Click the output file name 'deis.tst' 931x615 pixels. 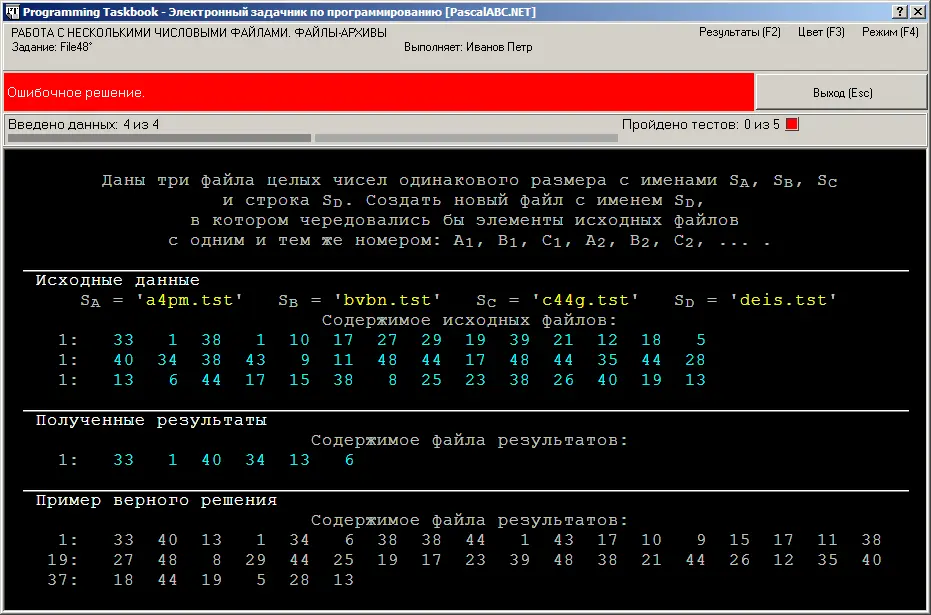click(783, 300)
